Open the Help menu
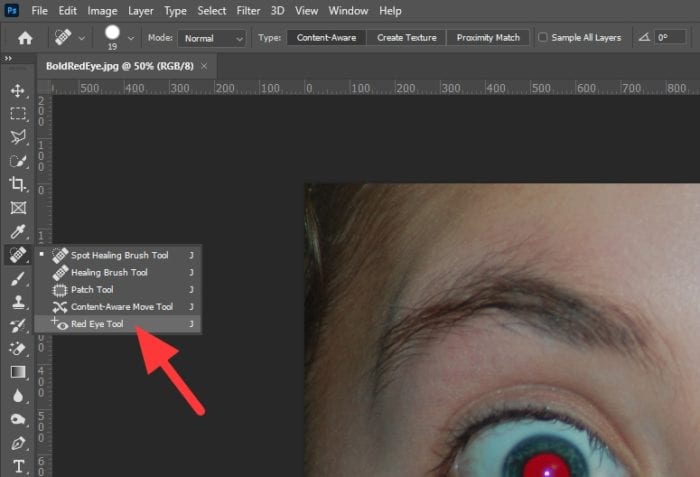 (x=390, y=11)
